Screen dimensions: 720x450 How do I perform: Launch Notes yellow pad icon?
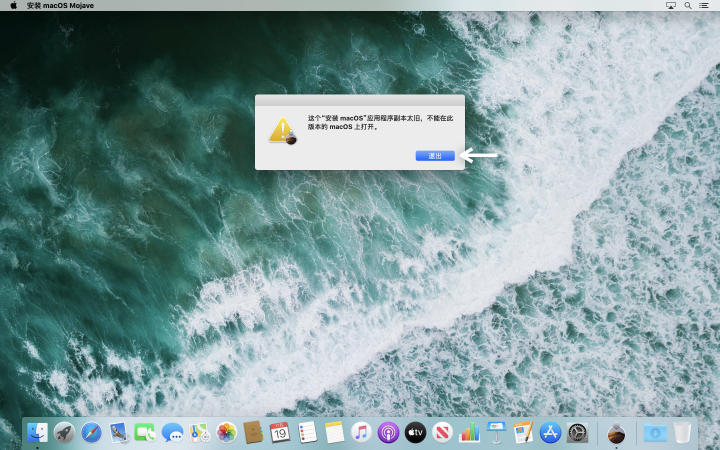point(334,433)
